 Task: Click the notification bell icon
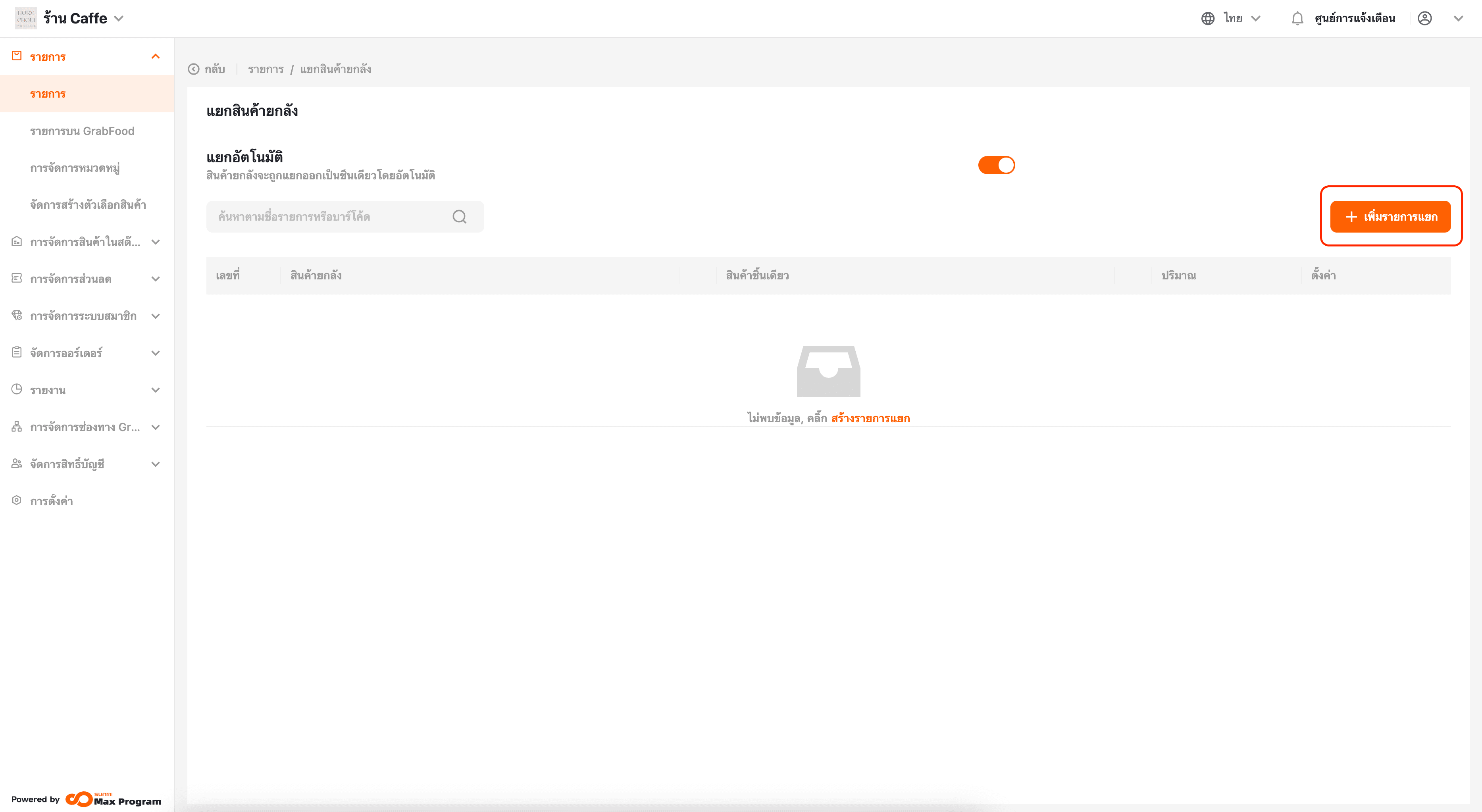[x=1297, y=18]
